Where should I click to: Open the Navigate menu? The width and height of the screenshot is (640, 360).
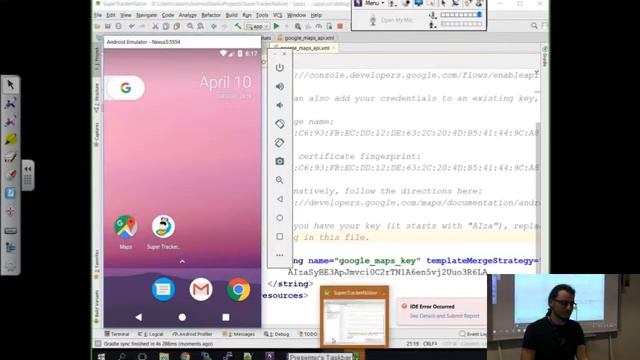pyautogui.click(x=147, y=15)
